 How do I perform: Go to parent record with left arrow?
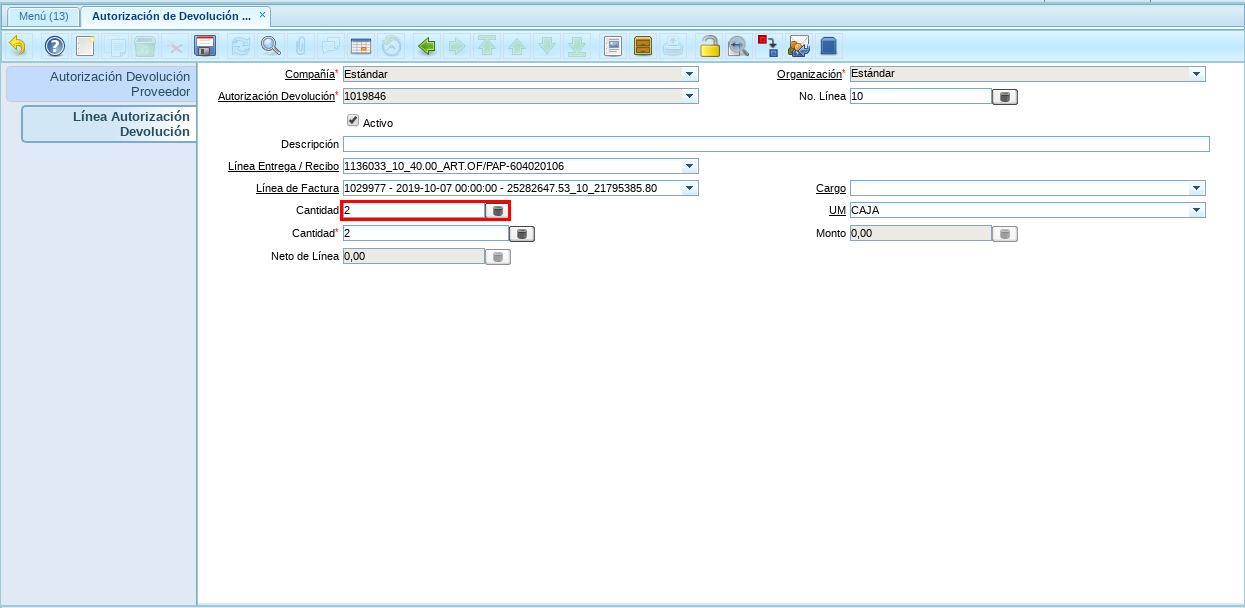coord(427,46)
